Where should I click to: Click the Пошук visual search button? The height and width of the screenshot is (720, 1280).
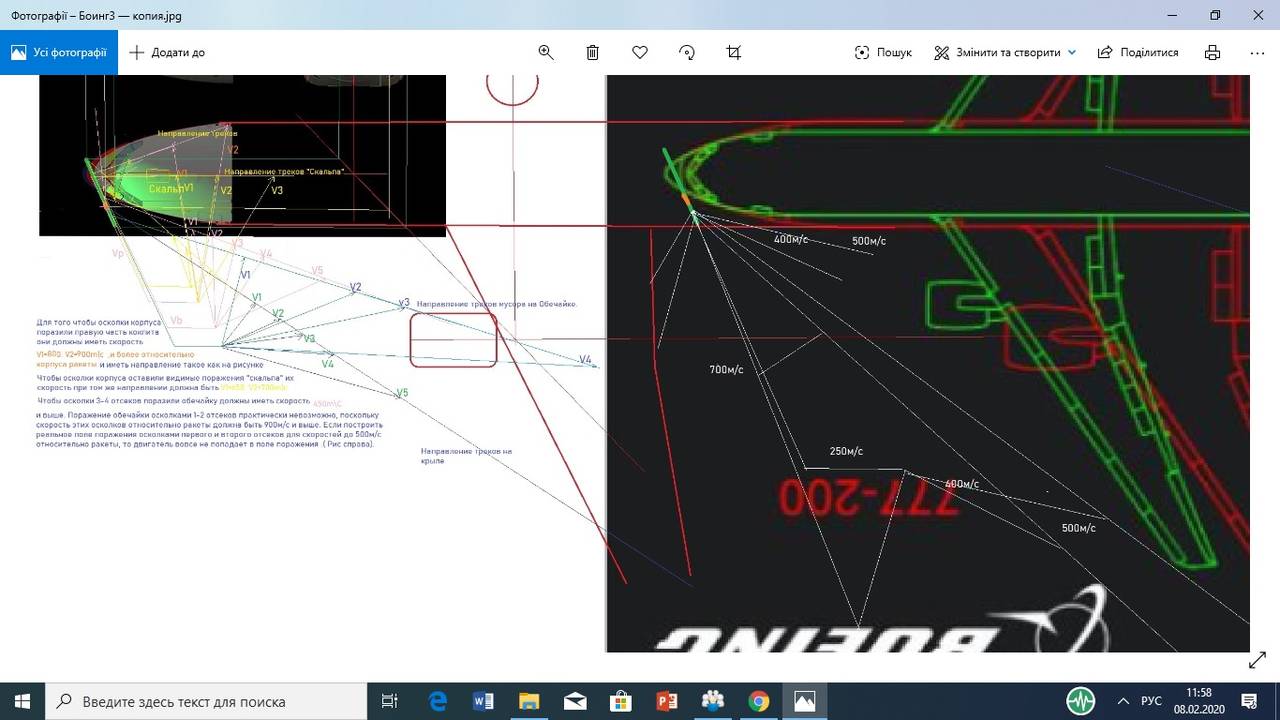pyautogui.click(x=883, y=52)
